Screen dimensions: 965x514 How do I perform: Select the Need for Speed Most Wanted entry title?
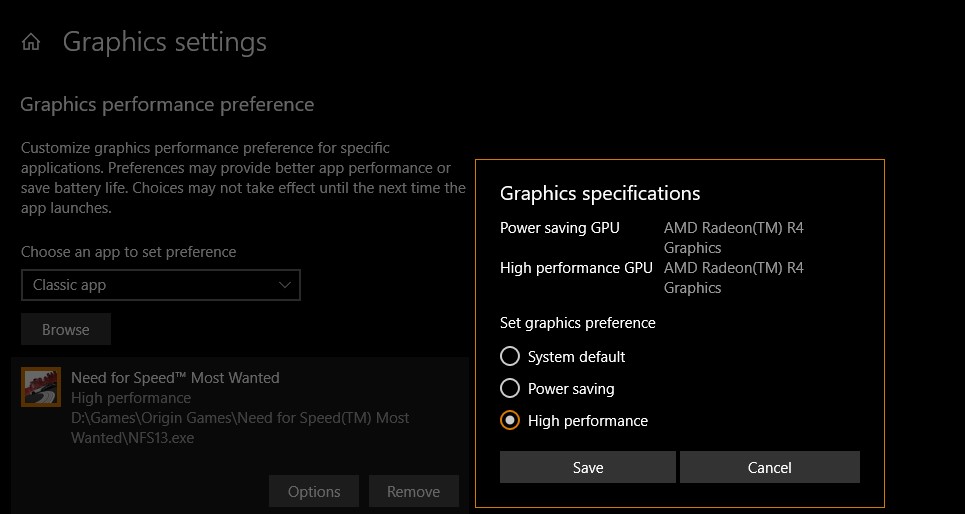pos(175,378)
